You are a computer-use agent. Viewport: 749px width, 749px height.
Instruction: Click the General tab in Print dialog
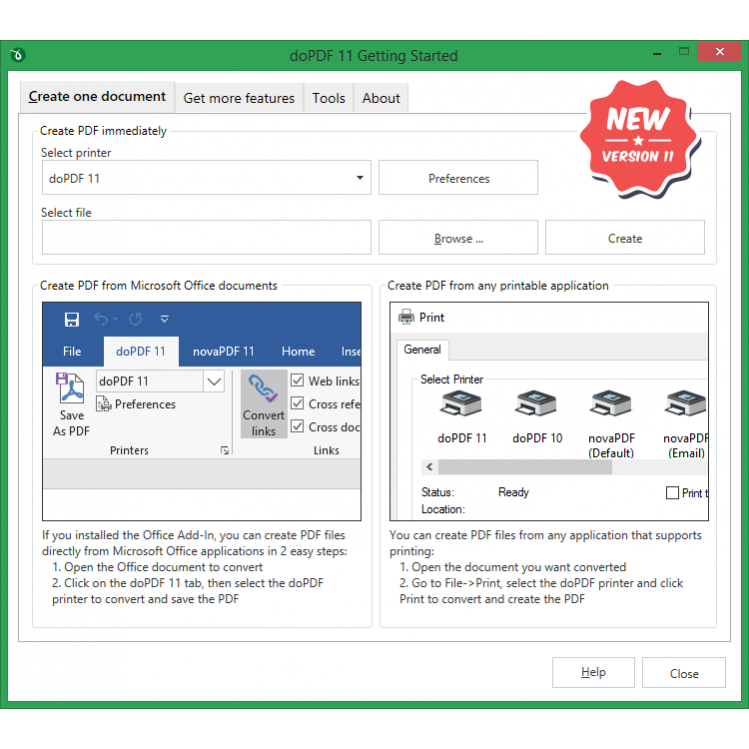(422, 350)
